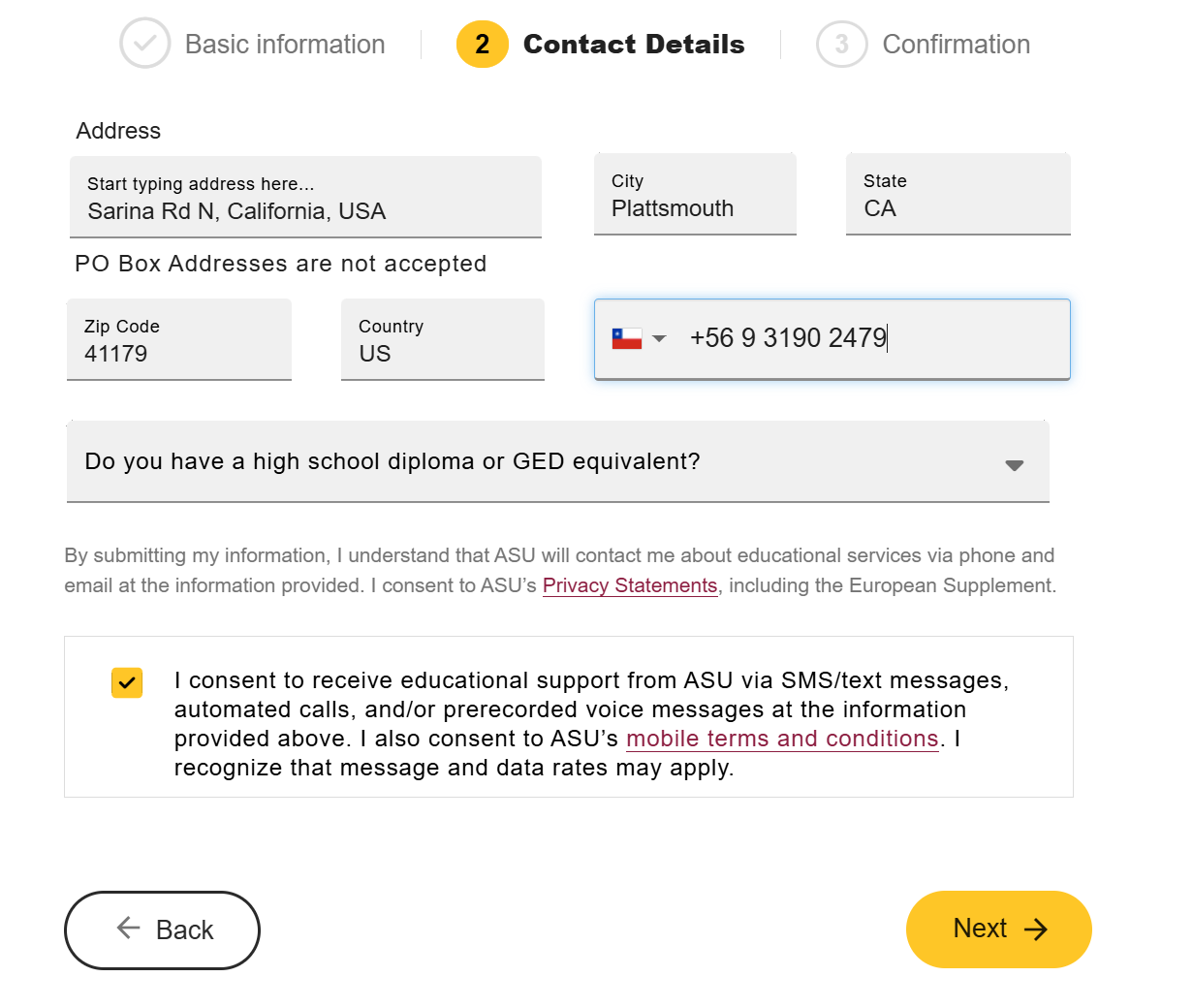
Task: Open the Privacy Statements link
Action: click(629, 585)
